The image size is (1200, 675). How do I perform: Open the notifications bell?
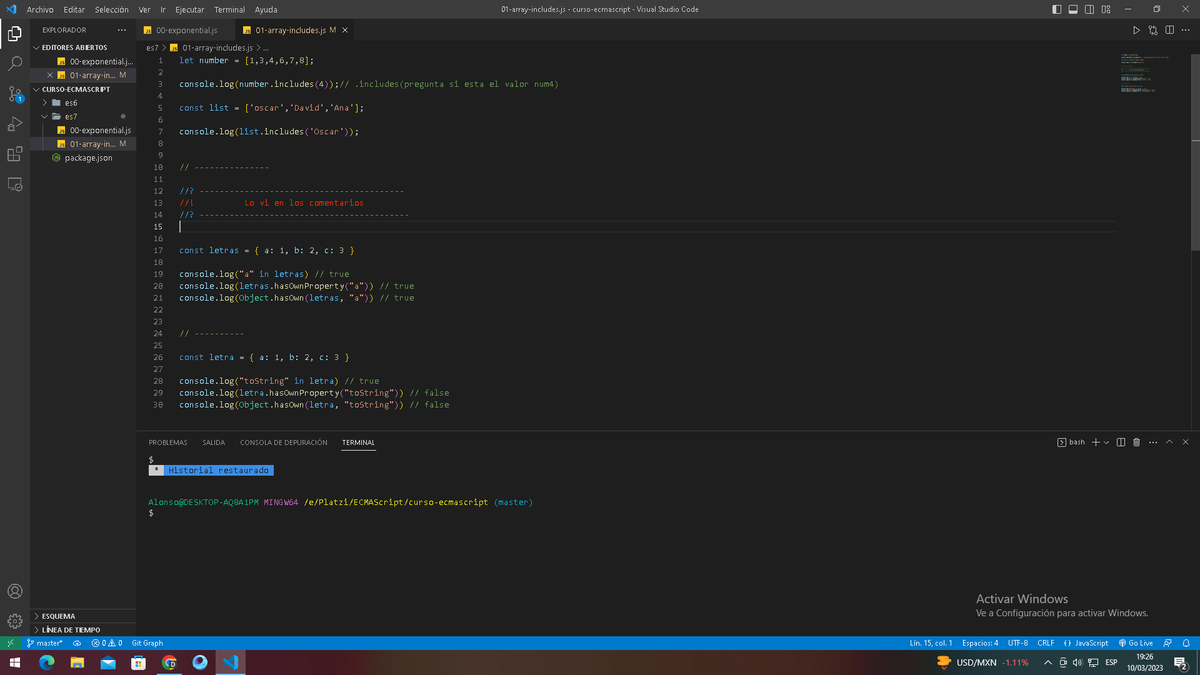[1186, 643]
